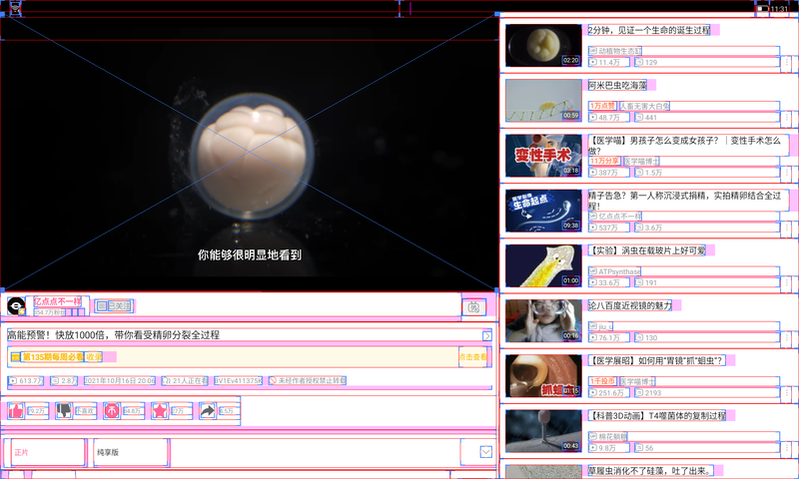
Task: Select the 纯享版 episode tab
Action: (x=130, y=452)
